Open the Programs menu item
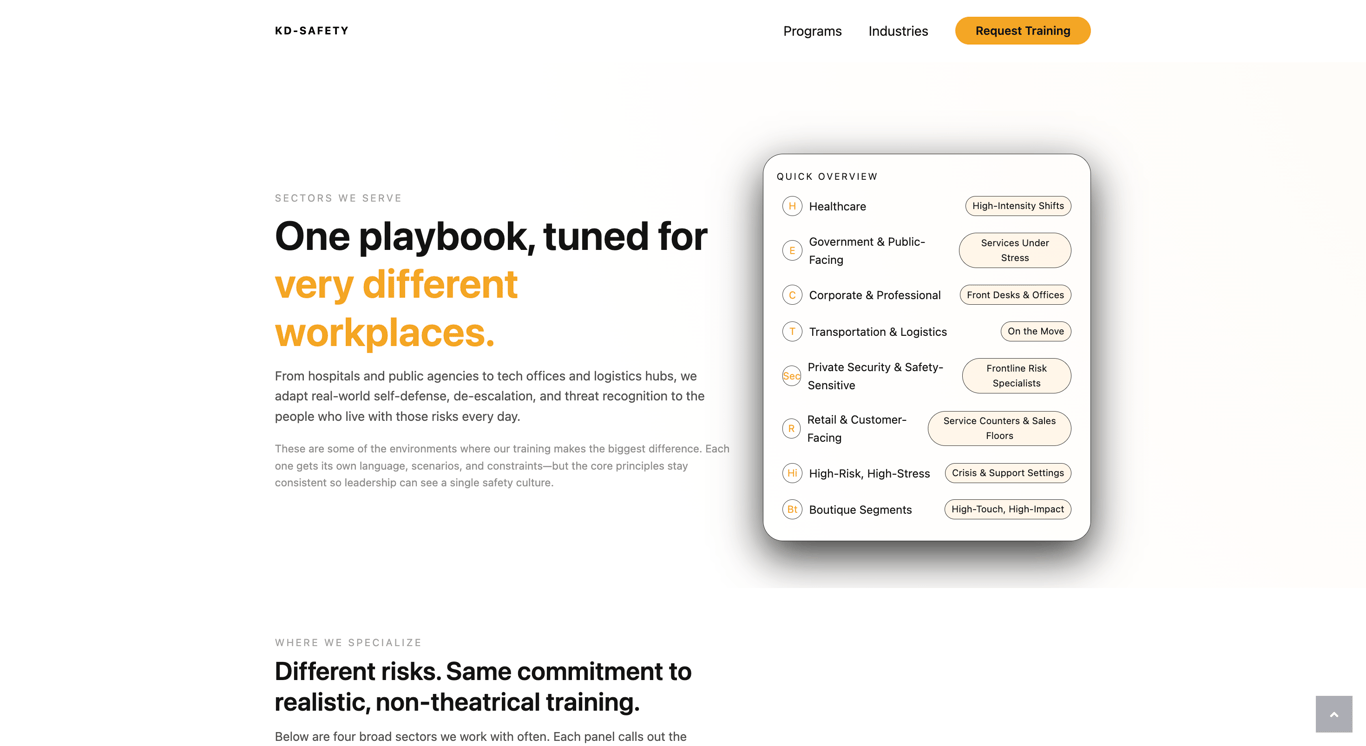 812,31
